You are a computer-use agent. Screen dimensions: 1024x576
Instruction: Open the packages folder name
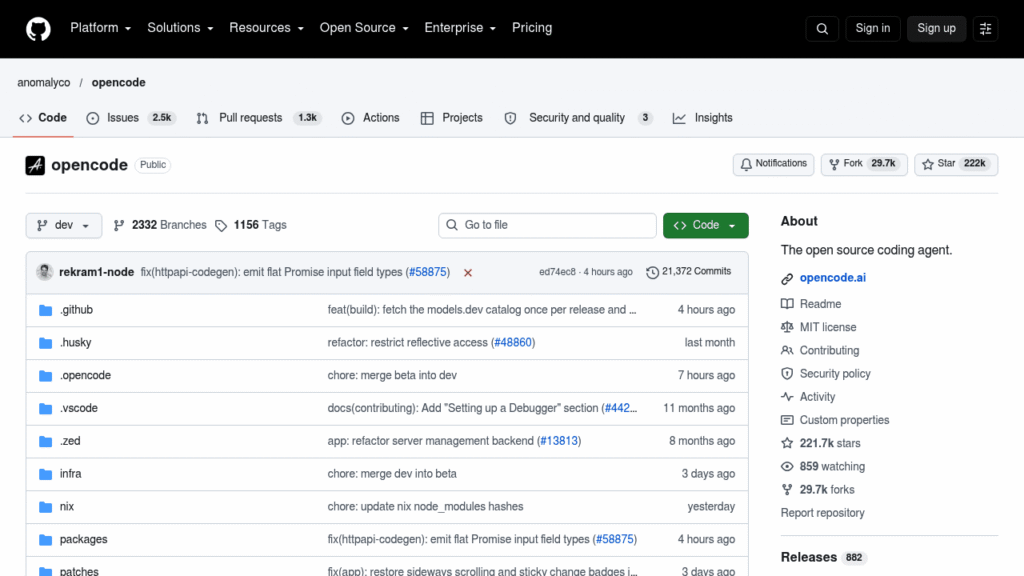[84, 540]
